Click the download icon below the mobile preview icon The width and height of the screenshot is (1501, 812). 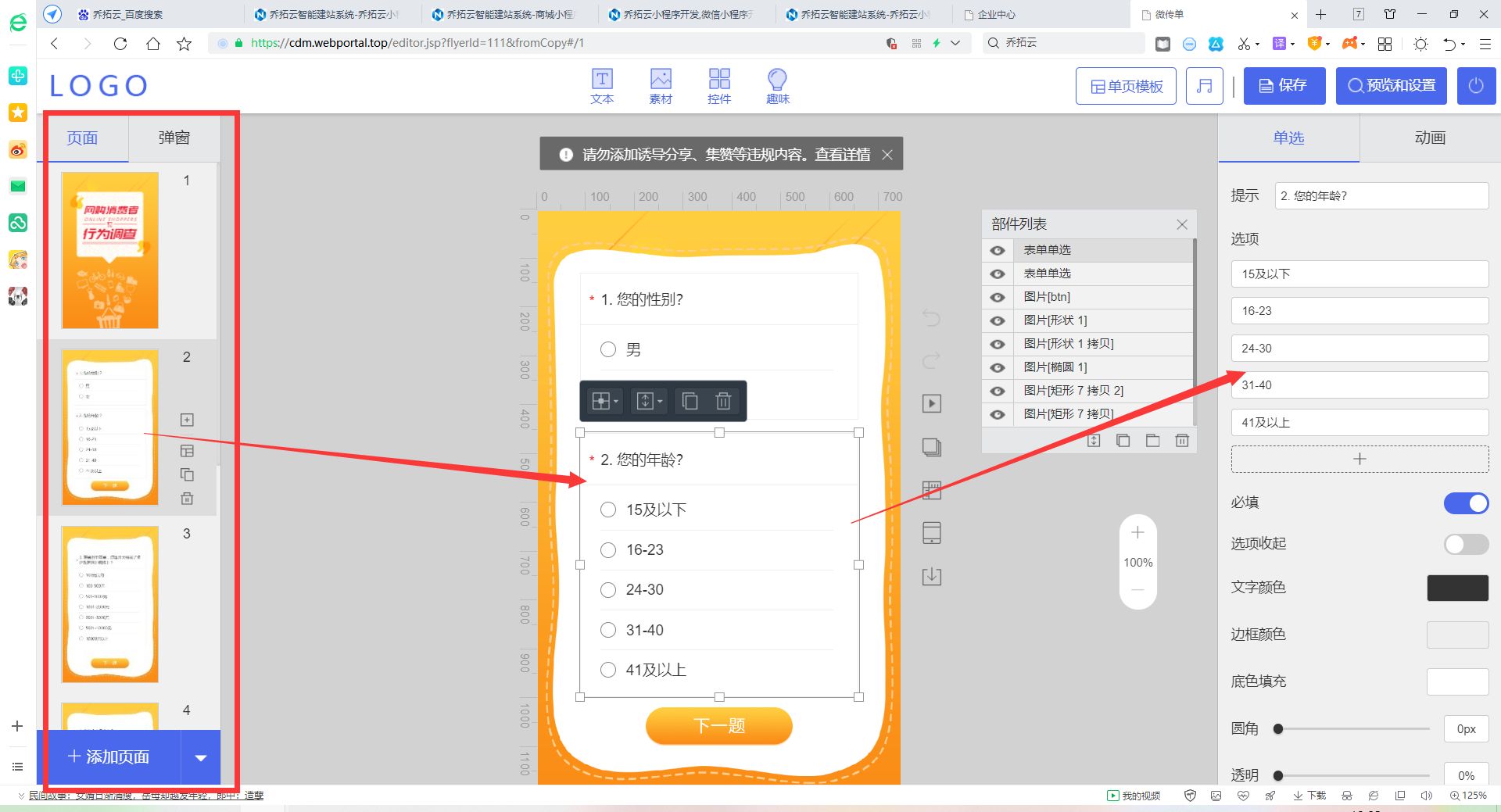(930, 576)
